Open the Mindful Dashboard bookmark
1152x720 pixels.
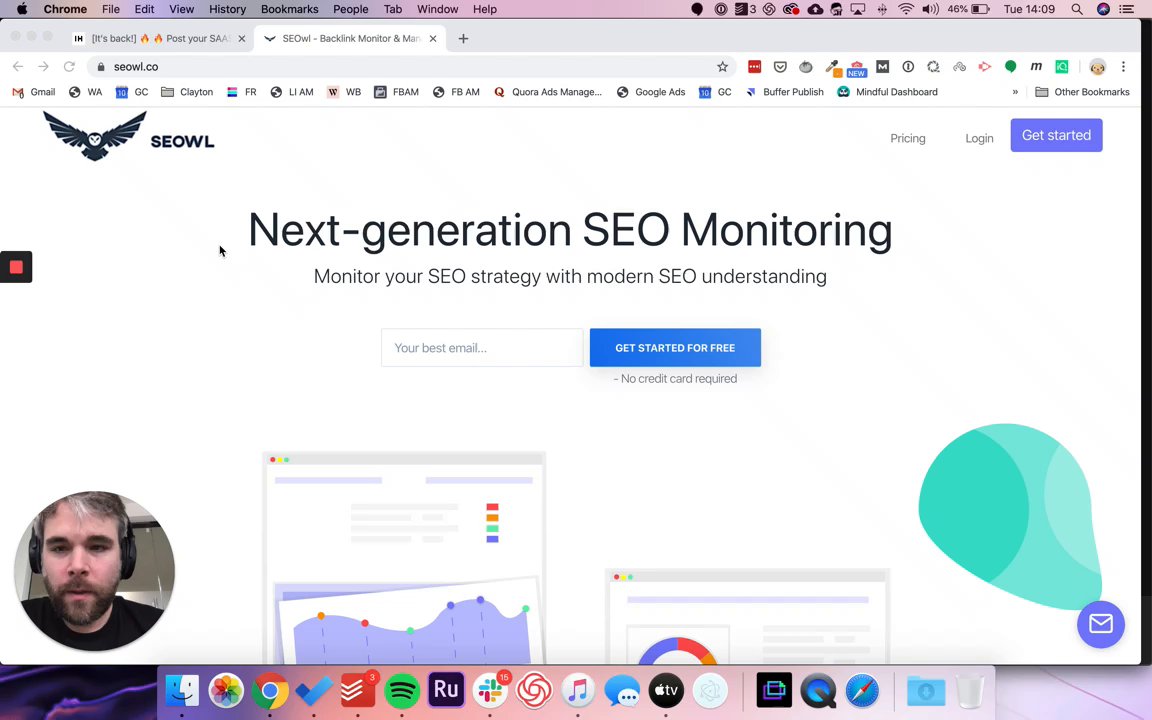click(x=888, y=92)
